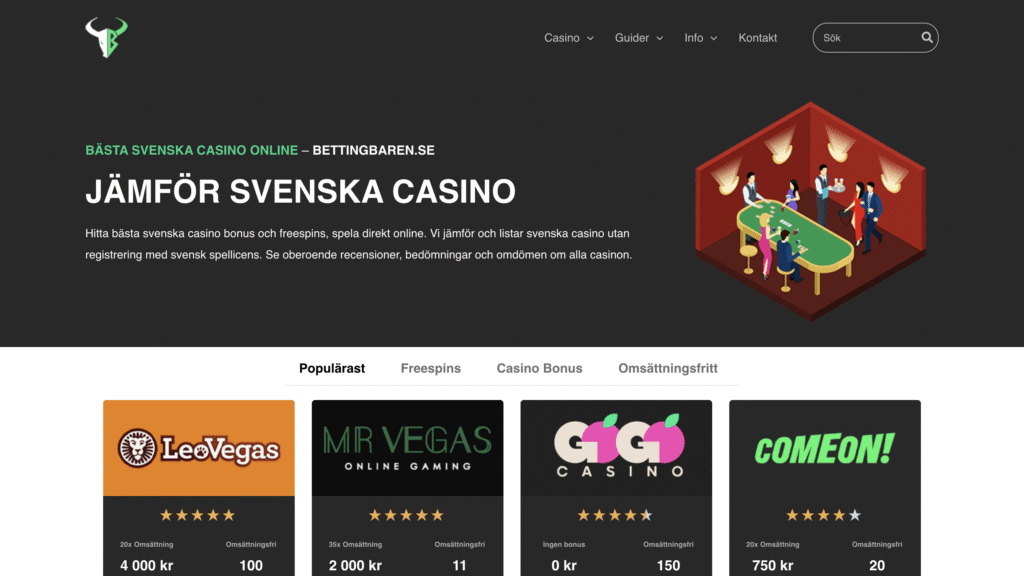
Task: Open the ComeOn! logo card
Action: 825,448
